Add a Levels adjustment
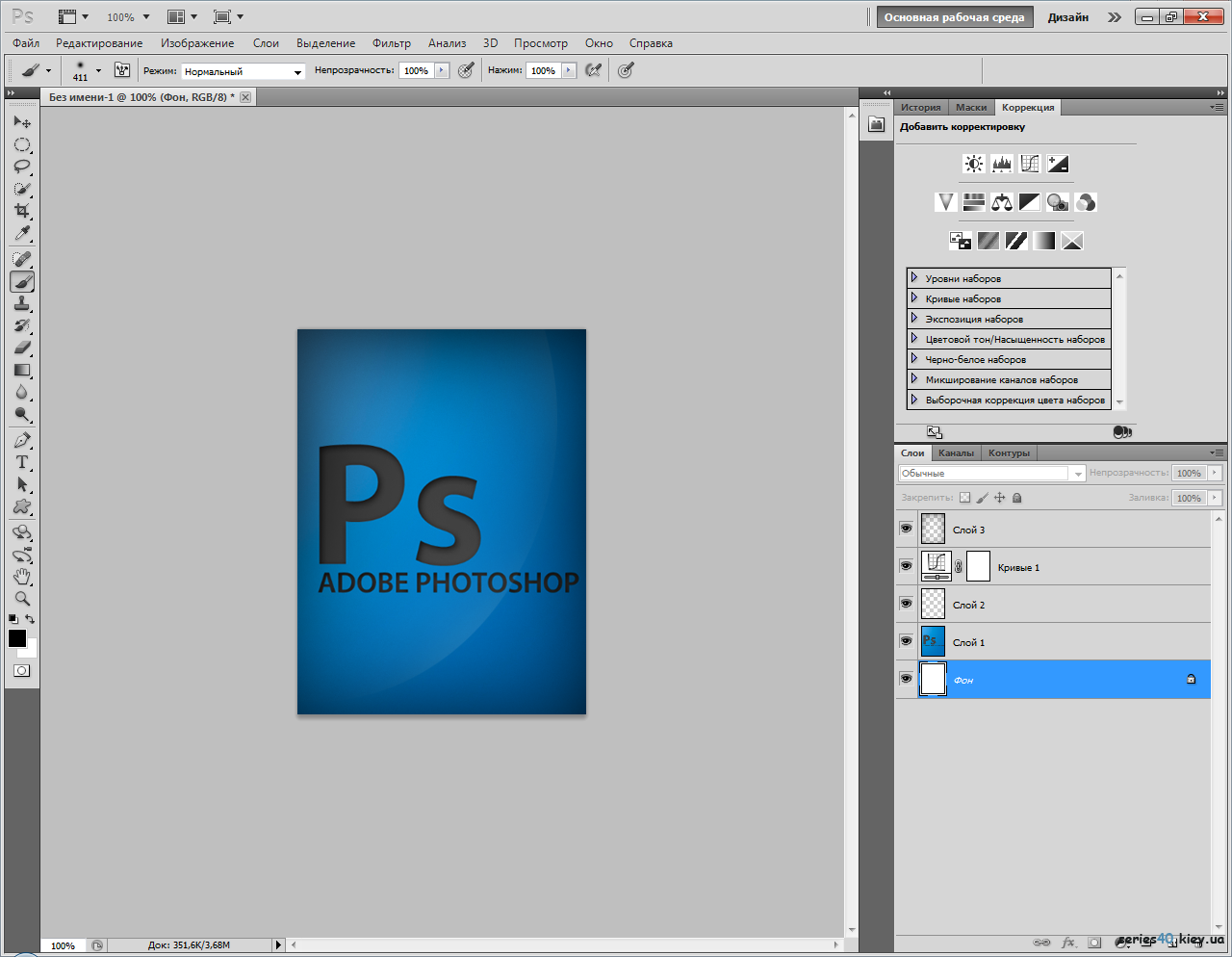1232x957 pixels. pyautogui.click(x=1002, y=164)
